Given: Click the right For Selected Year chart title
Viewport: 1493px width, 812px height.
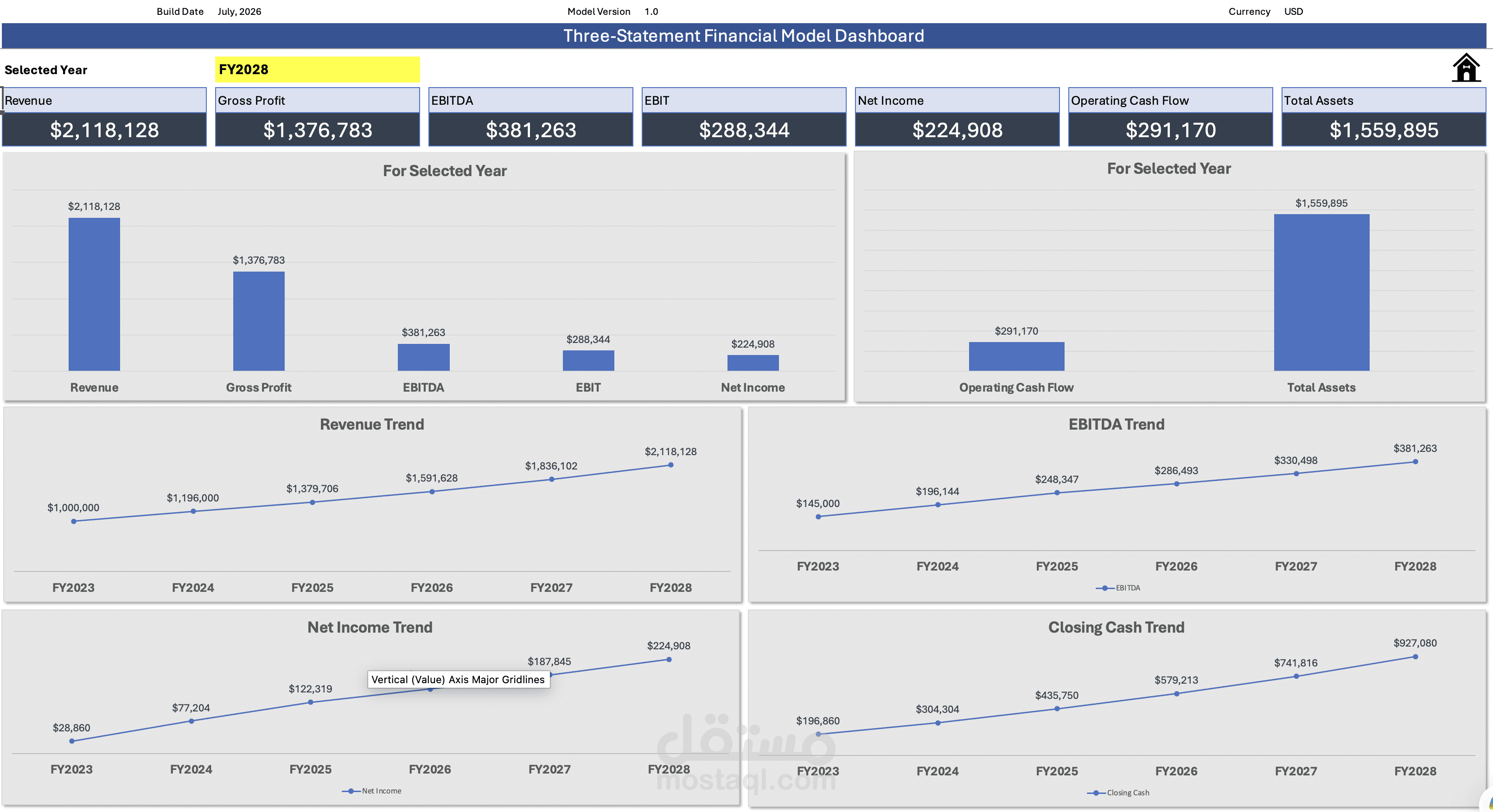Looking at the screenshot, I should pyautogui.click(x=1169, y=169).
